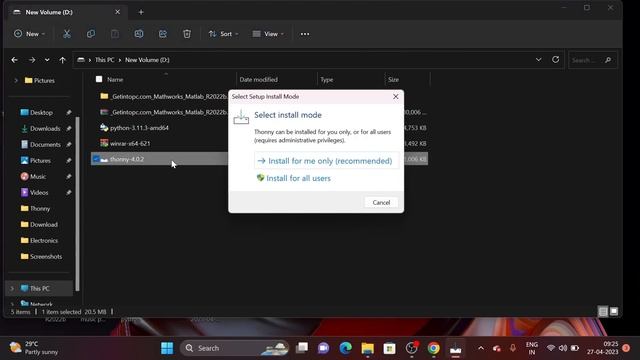Sort by the Size column header

pos(393,80)
